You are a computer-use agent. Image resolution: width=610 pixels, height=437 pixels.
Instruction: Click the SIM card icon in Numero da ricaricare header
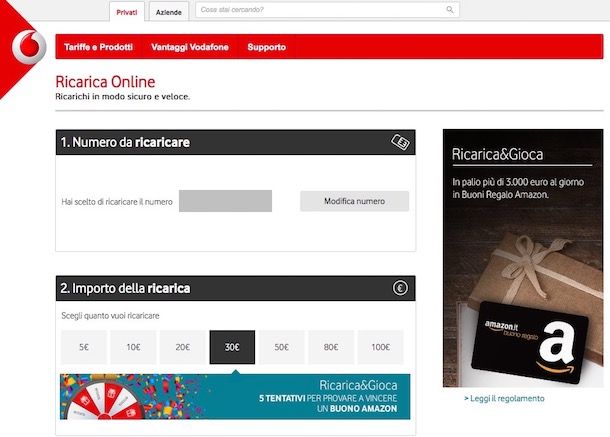tap(400, 142)
